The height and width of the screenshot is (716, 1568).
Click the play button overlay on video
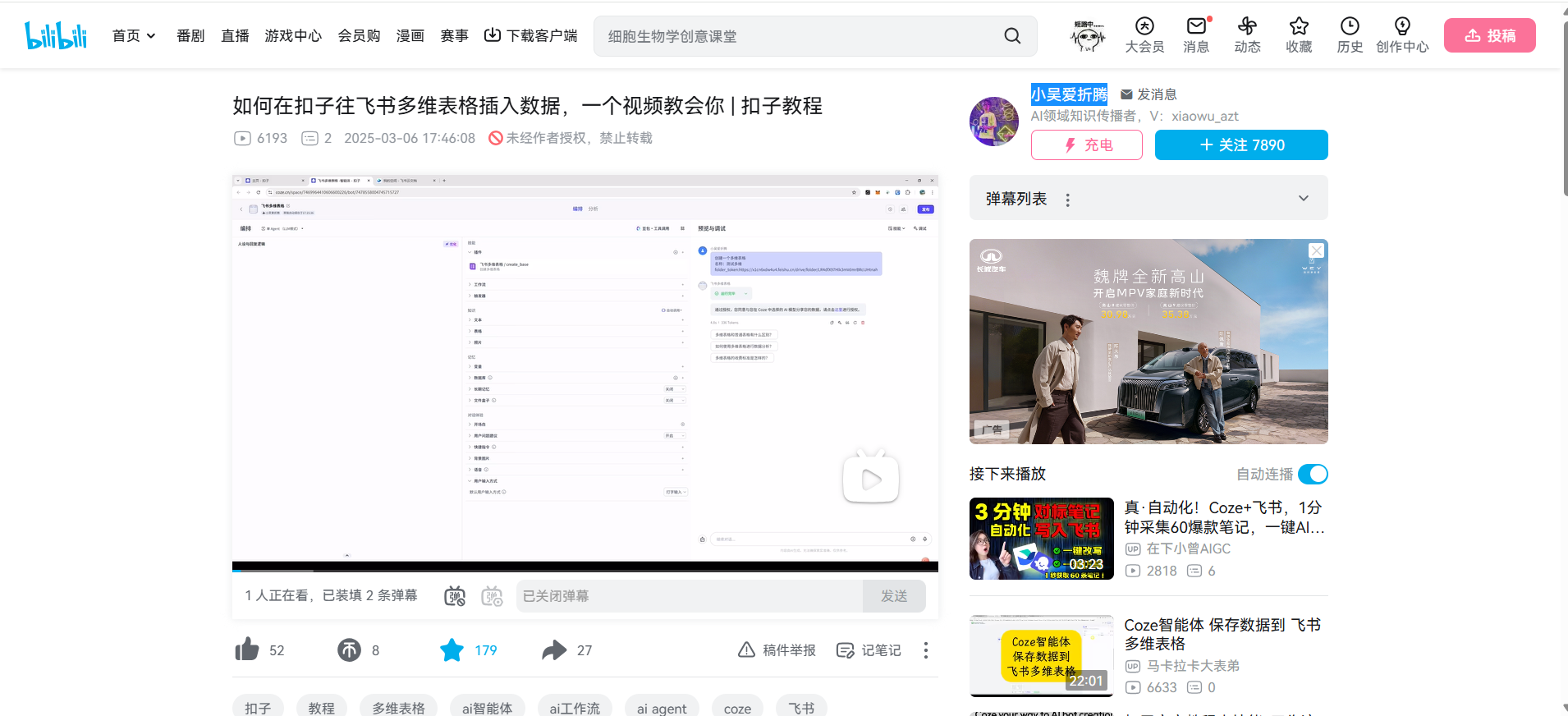871,478
